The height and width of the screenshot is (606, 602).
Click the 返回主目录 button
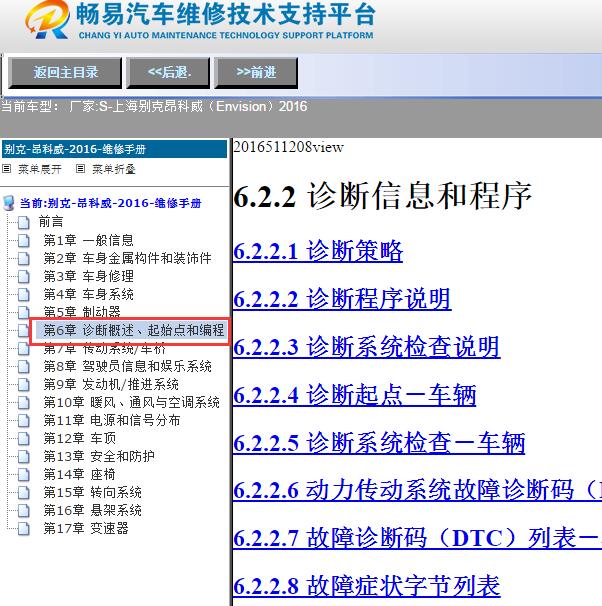65,73
